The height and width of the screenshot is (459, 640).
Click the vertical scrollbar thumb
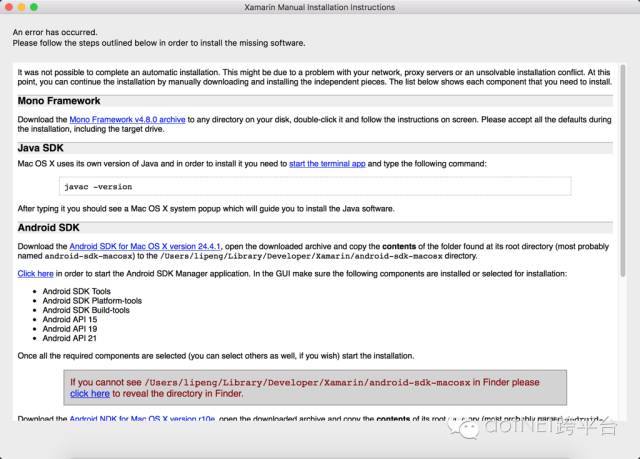(x=623, y=171)
